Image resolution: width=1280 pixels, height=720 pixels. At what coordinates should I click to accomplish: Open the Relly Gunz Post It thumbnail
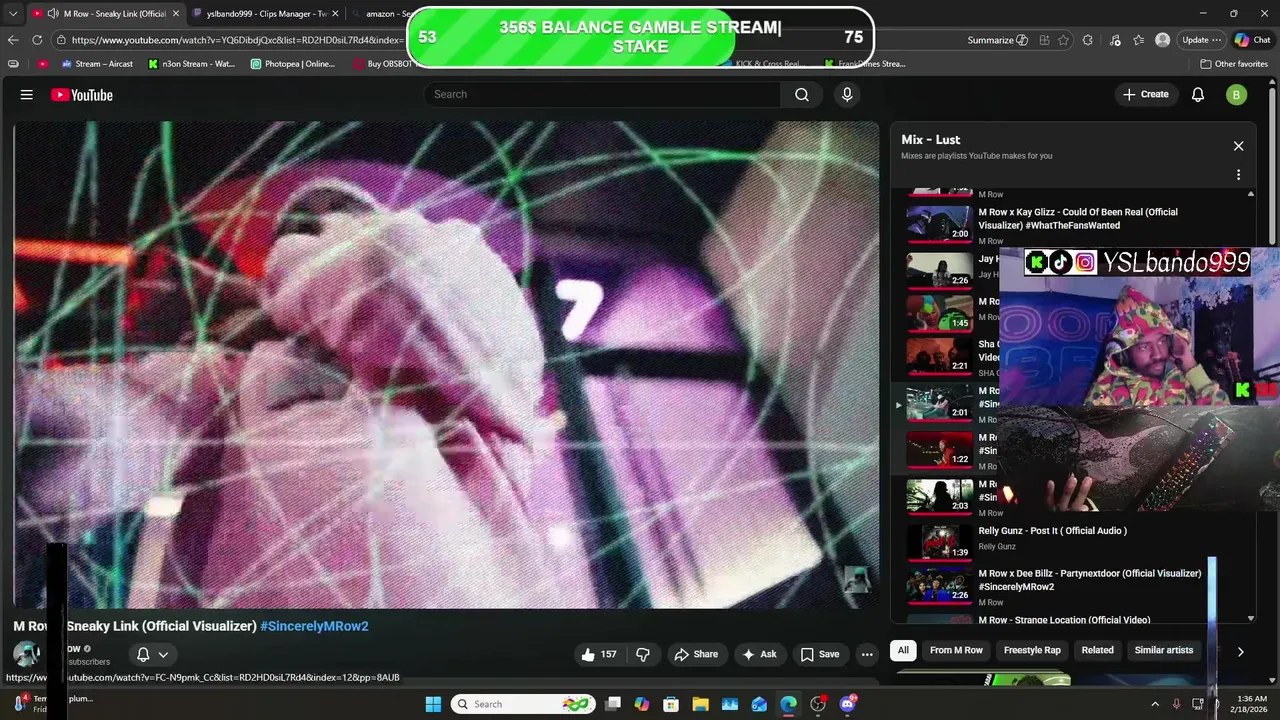point(939,542)
